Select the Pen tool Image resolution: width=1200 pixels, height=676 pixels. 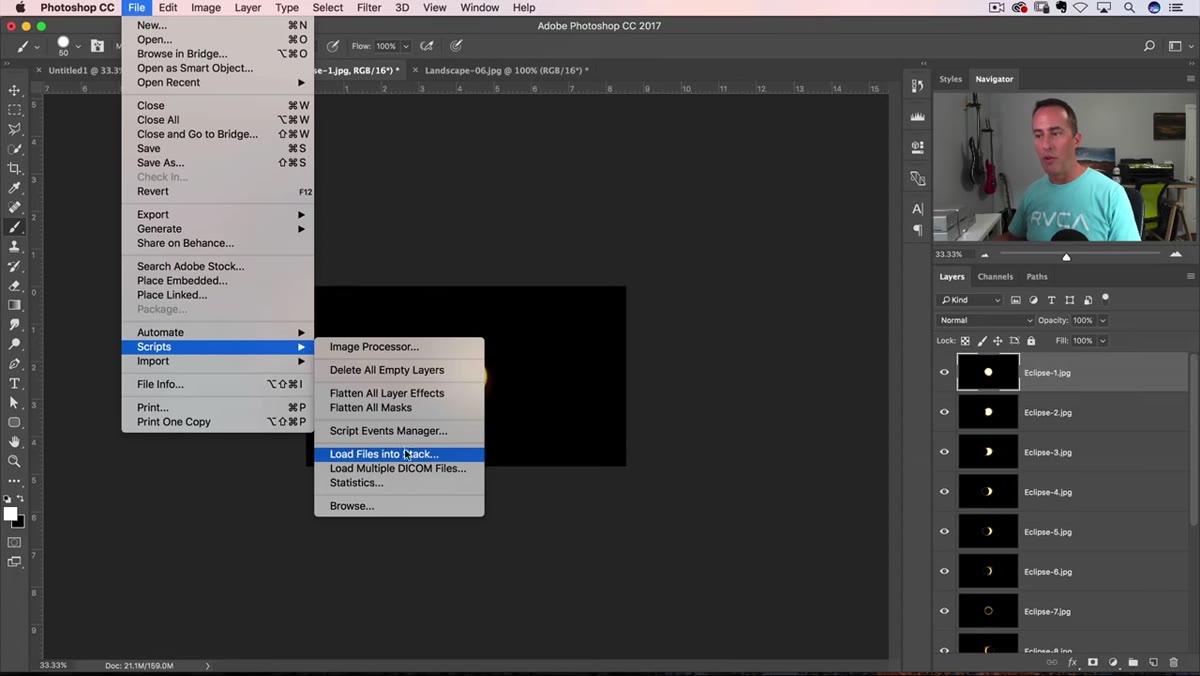pos(14,363)
